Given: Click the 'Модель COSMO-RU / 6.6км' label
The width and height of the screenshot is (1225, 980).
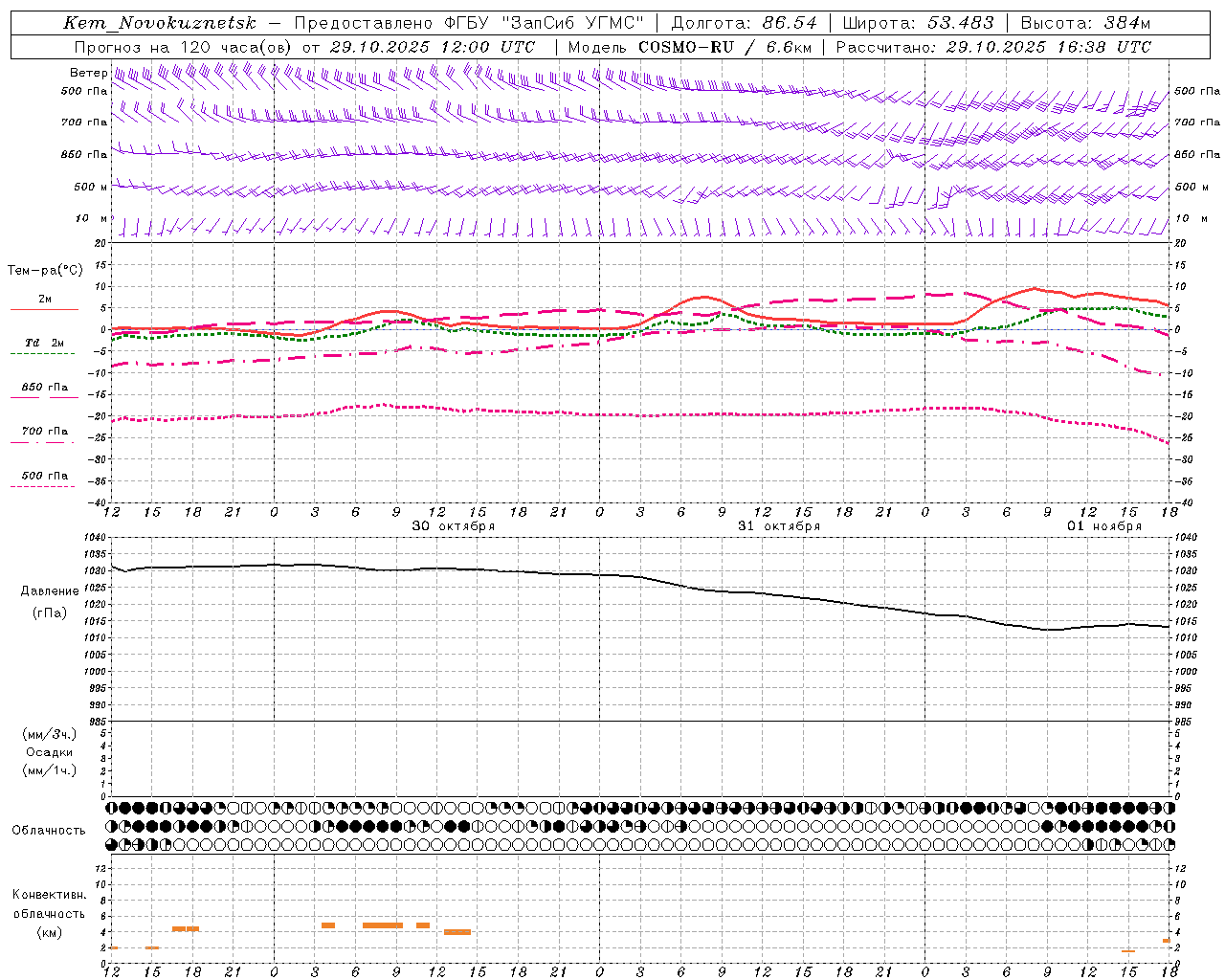Looking at the screenshot, I should coord(689,47).
